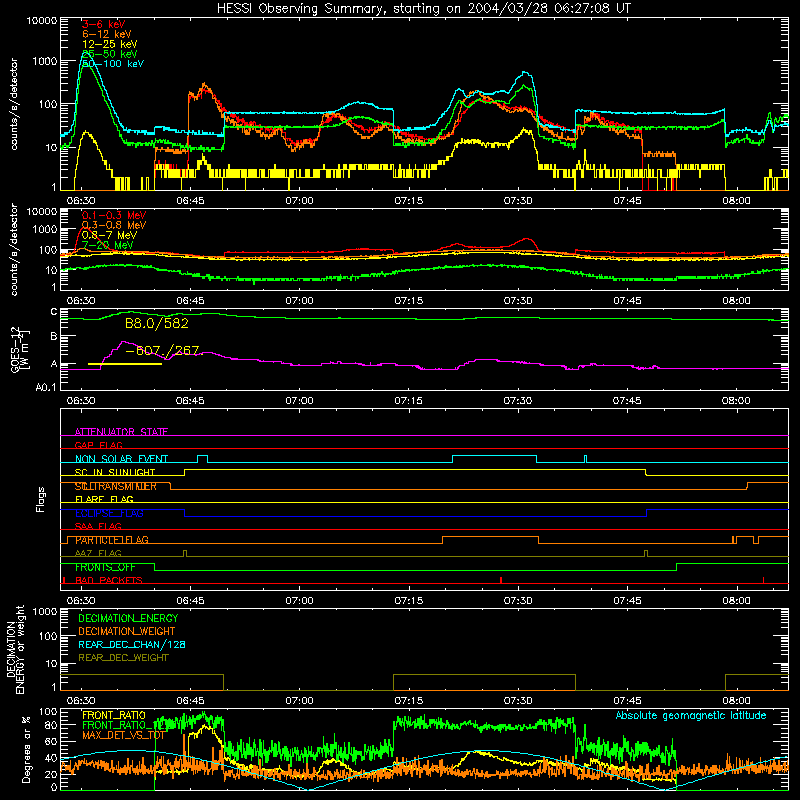800x800 pixels.
Task: Click the DECIMATION ENERGY or weight axis title
Action: tap(15, 649)
